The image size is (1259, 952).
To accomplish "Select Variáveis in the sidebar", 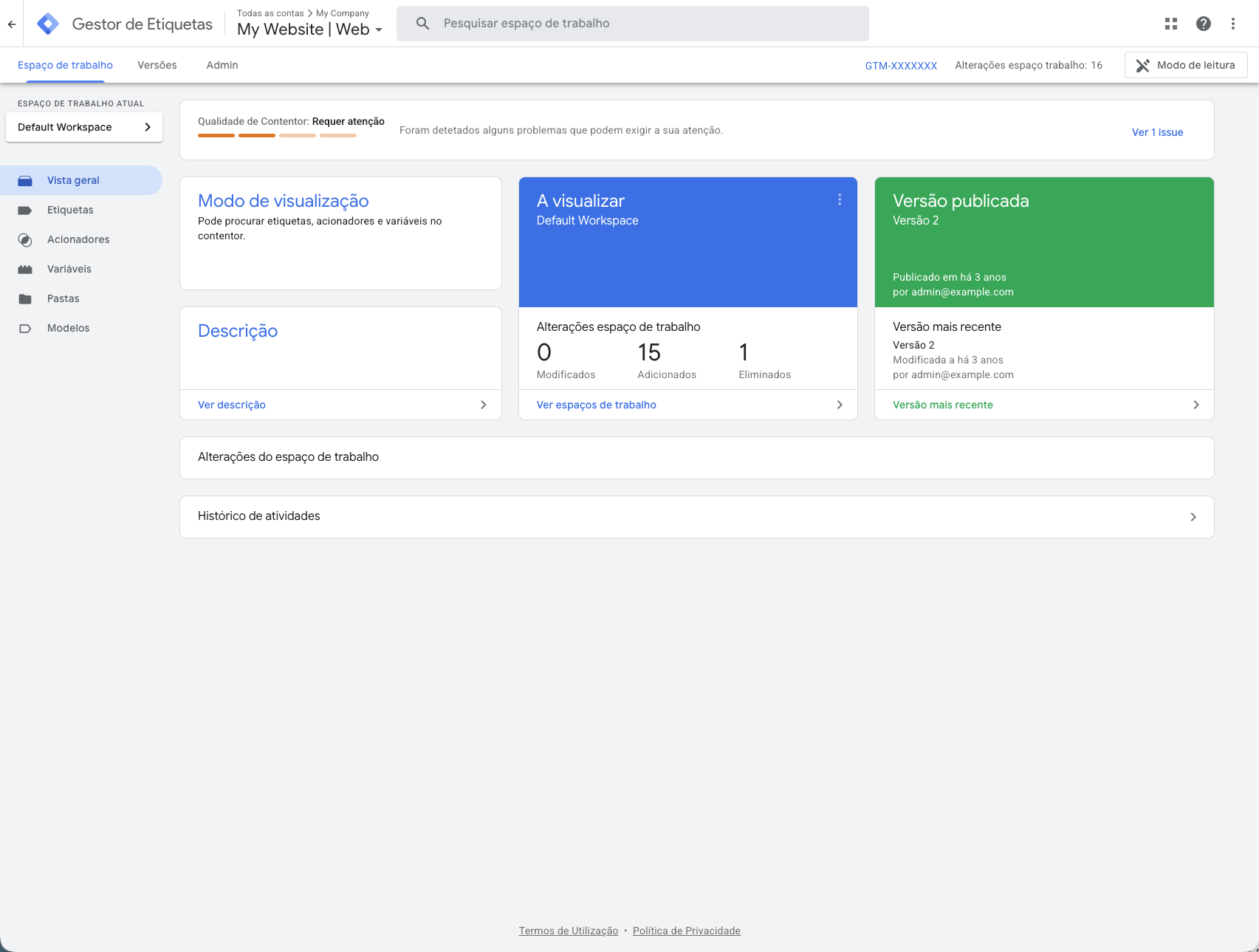I will pyautogui.click(x=81, y=269).
